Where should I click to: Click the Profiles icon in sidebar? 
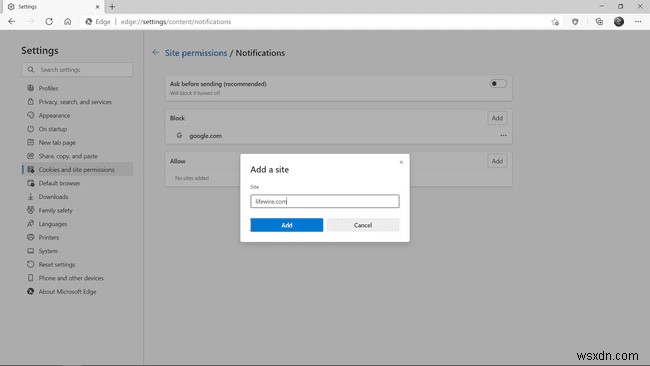pos(30,88)
